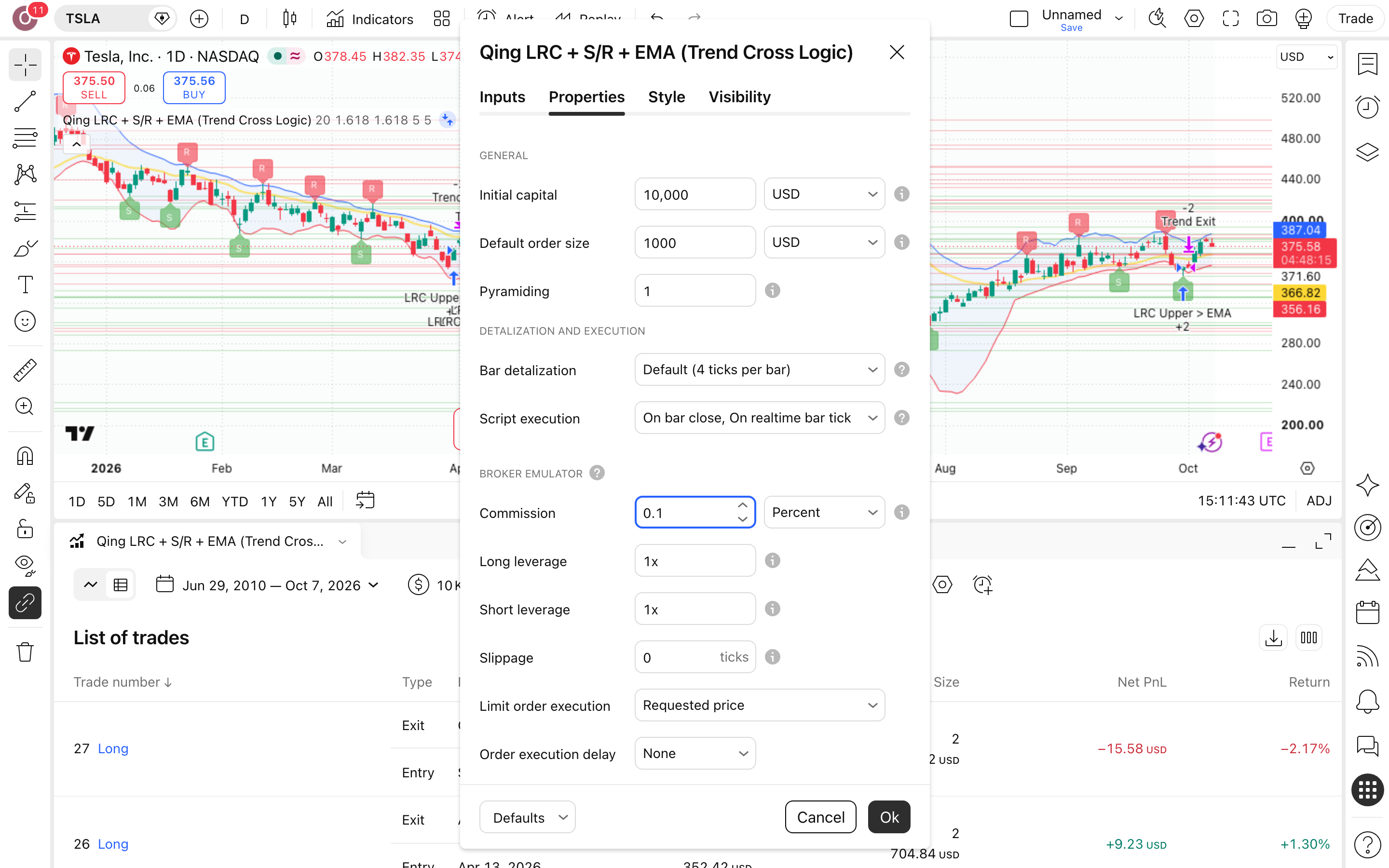Select the 1Y time range

(x=269, y=502)
